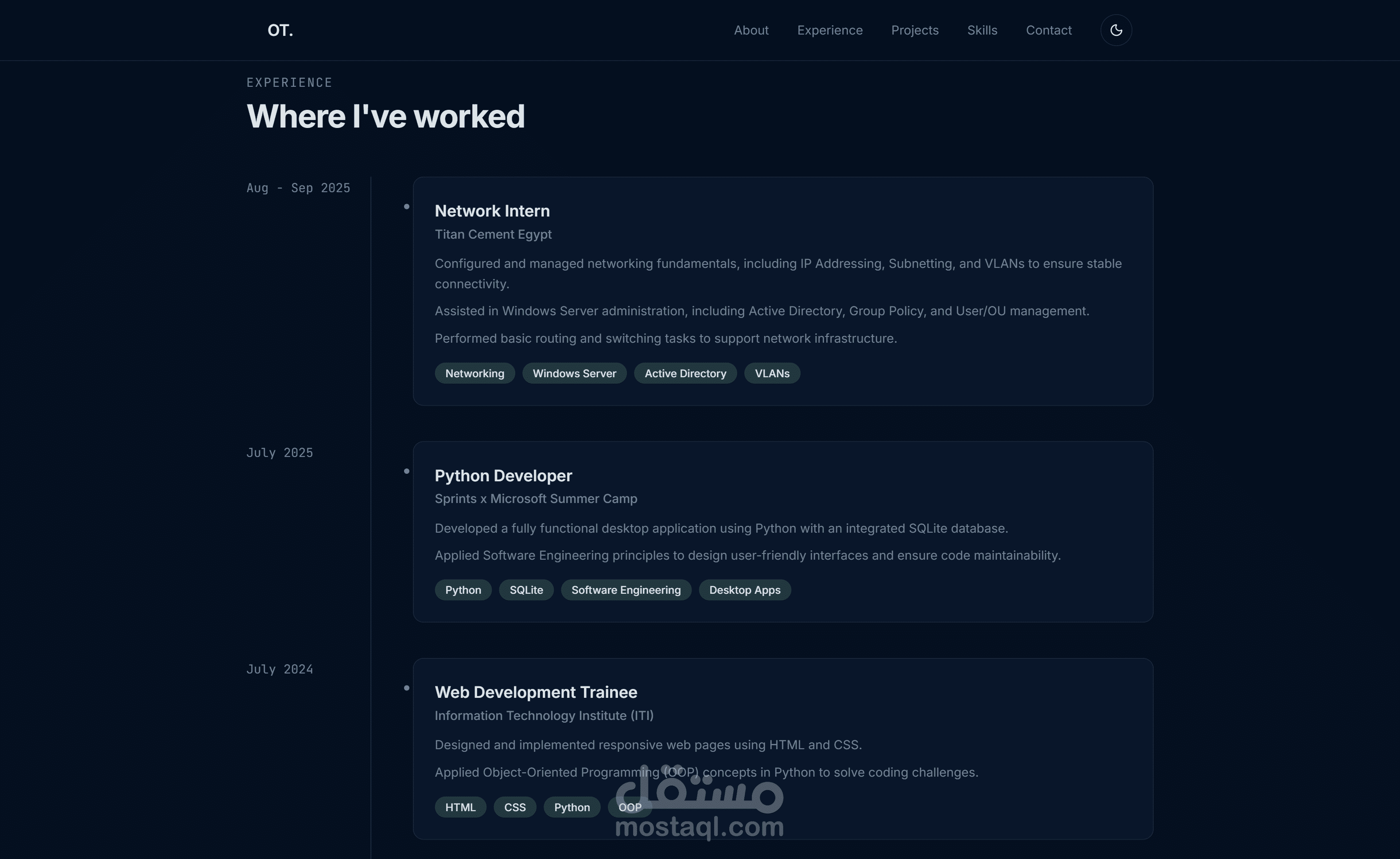
Task: Click the Python Developer job heading
Action: tap(503, 476)
